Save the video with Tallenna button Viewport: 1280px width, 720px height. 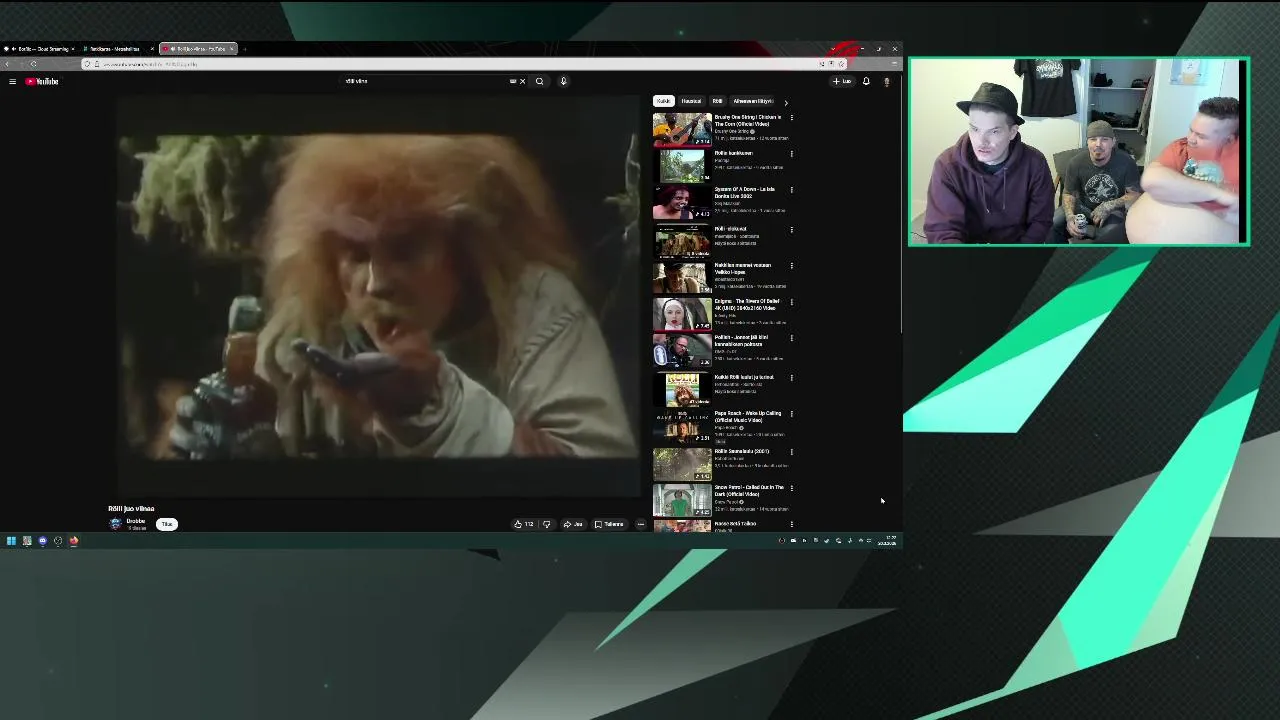[609, 524]
